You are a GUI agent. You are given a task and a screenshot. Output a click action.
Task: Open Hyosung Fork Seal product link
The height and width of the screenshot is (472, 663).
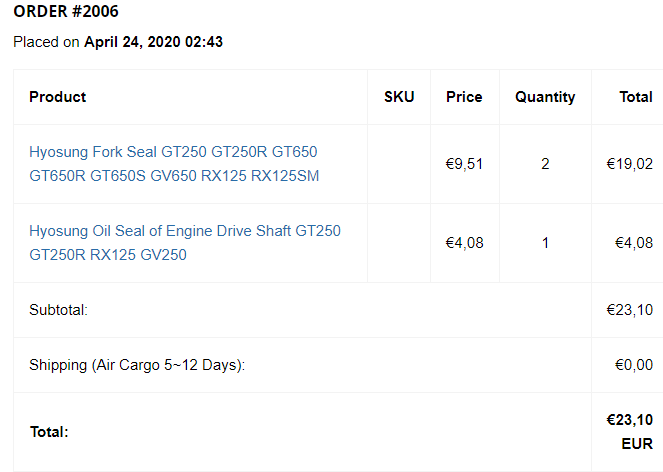pyautogui.click(x=173, y=164)
